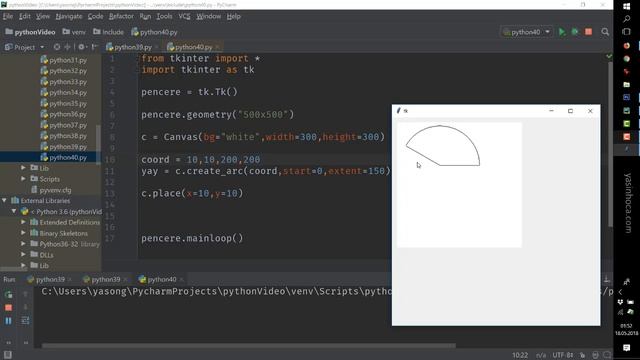
Task: Open the project panel settings gear
Action: [x=82, y=47]
